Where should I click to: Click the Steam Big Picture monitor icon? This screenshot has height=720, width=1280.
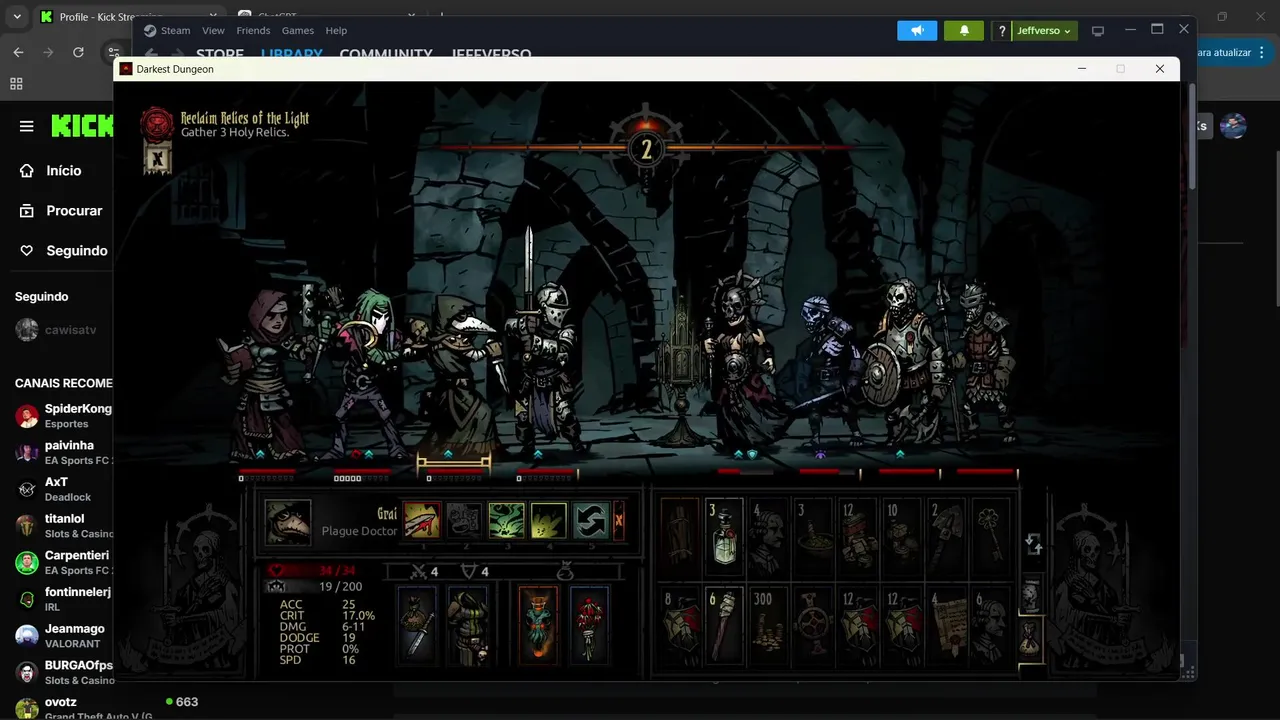coord(1098,31)
